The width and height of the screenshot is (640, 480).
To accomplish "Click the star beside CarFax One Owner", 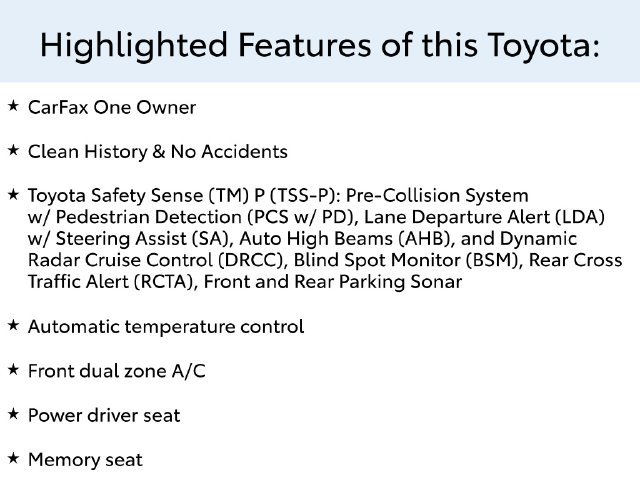I will pos(13,106).
